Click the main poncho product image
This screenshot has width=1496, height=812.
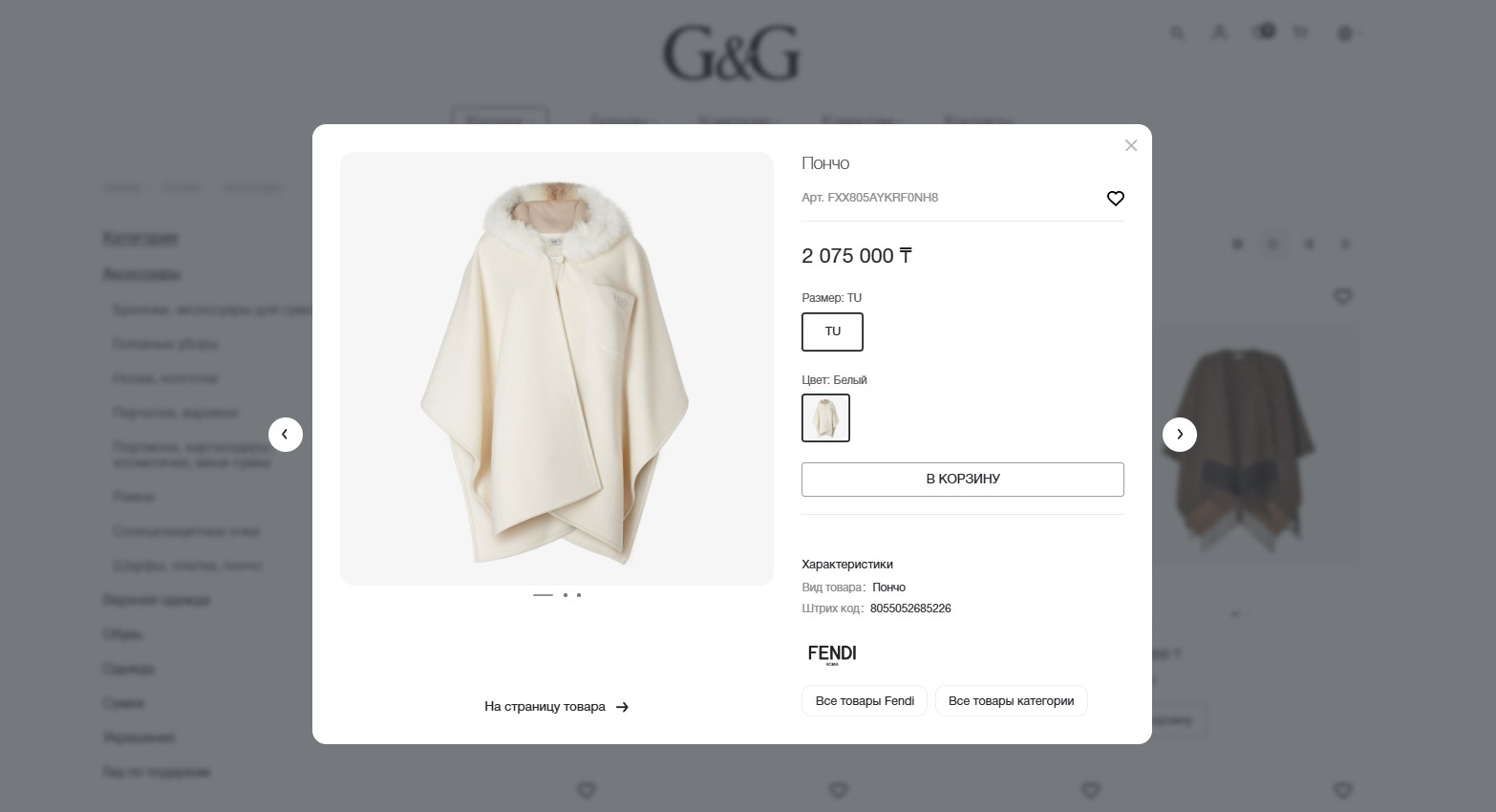tap(557, 369)
